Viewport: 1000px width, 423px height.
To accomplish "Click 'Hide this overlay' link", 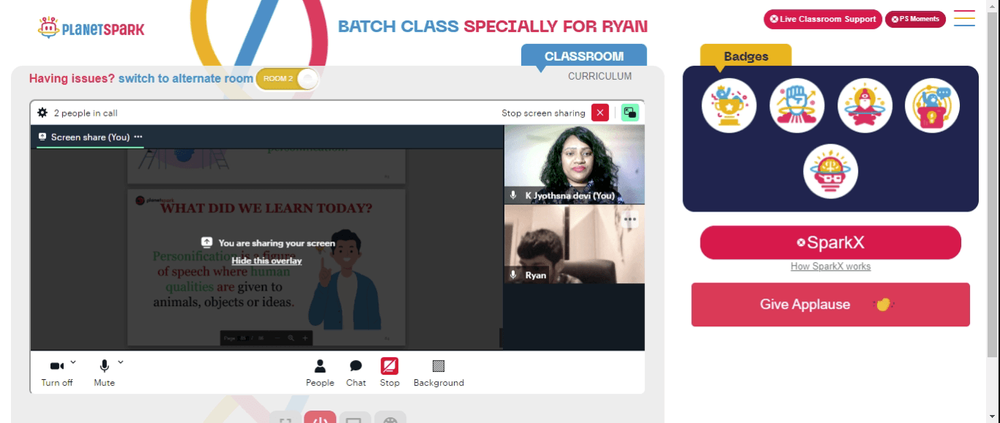I will click(267, 260).
